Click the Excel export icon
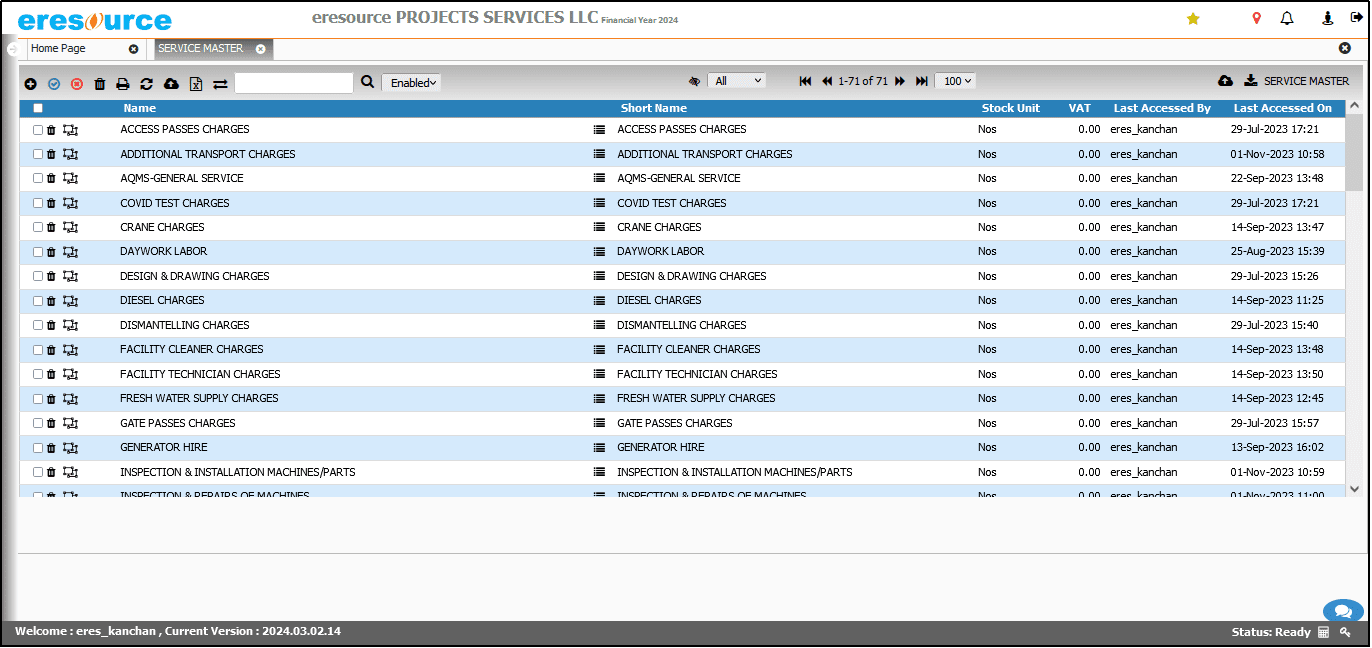The image size is (1372, 648). [196, 84]
